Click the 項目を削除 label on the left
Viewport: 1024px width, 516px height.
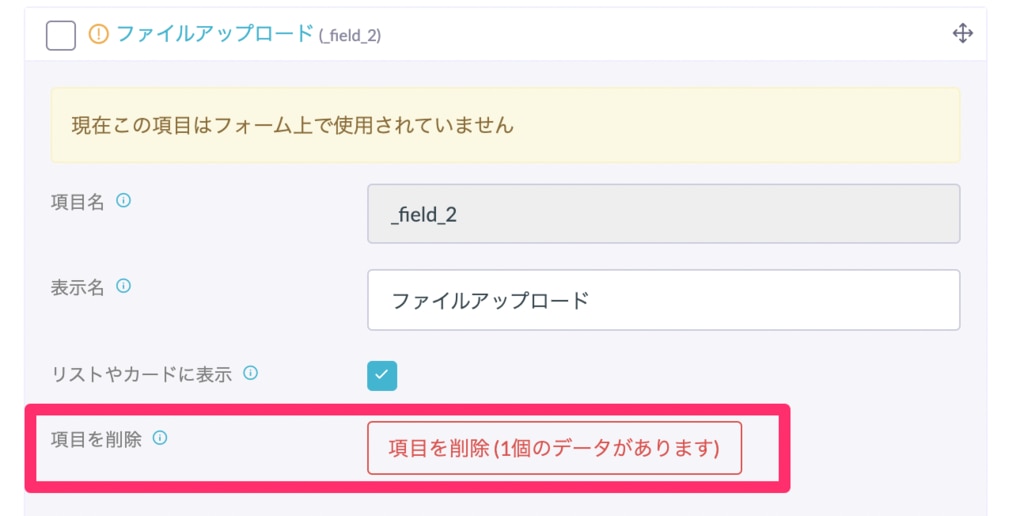tap(96, 439)
